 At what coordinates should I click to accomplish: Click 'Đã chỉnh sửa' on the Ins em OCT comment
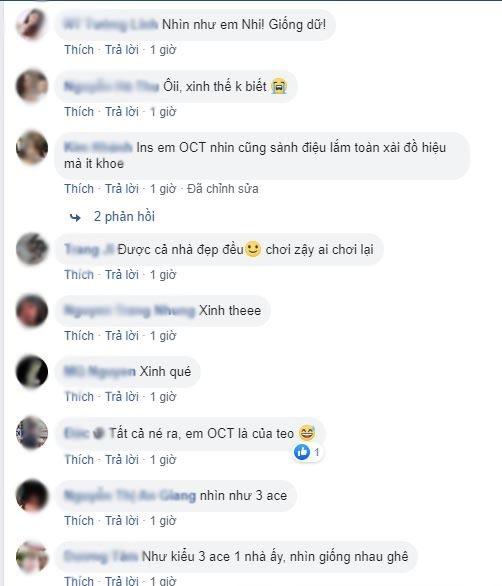(x=222, y=189)
